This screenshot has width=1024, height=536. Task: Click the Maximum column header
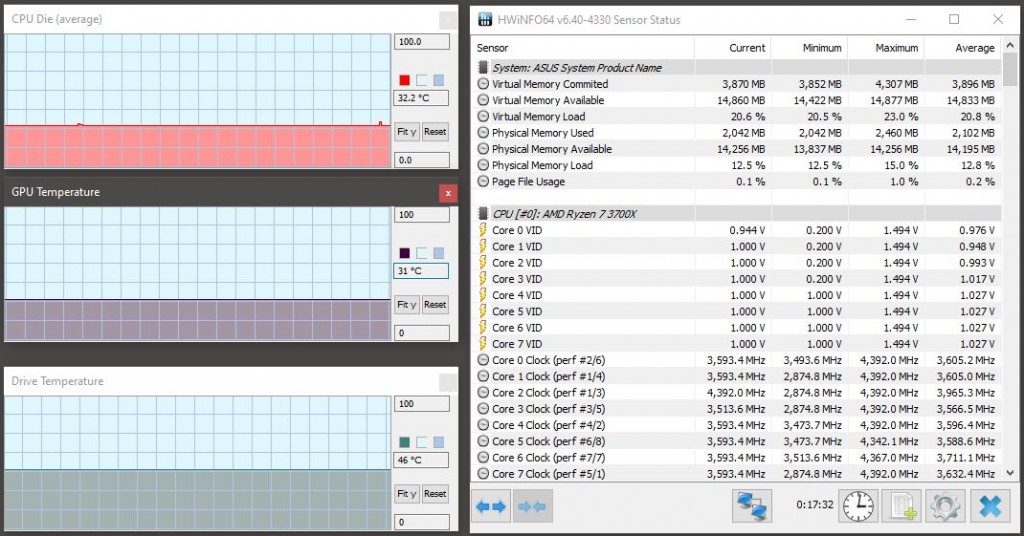[886, 48]
